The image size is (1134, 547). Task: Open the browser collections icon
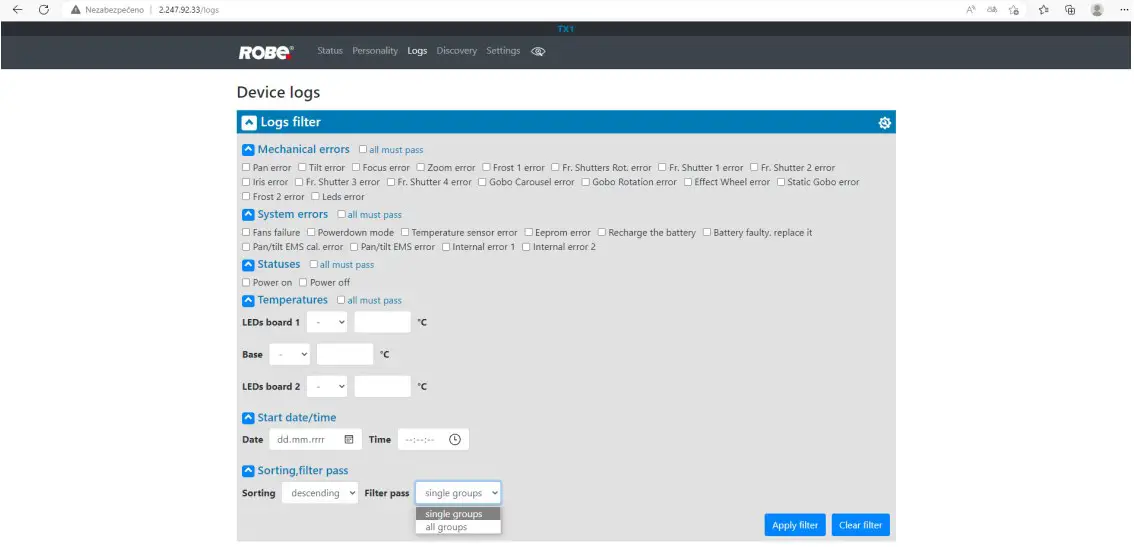pyautogui.click(x=1070, y=10)
